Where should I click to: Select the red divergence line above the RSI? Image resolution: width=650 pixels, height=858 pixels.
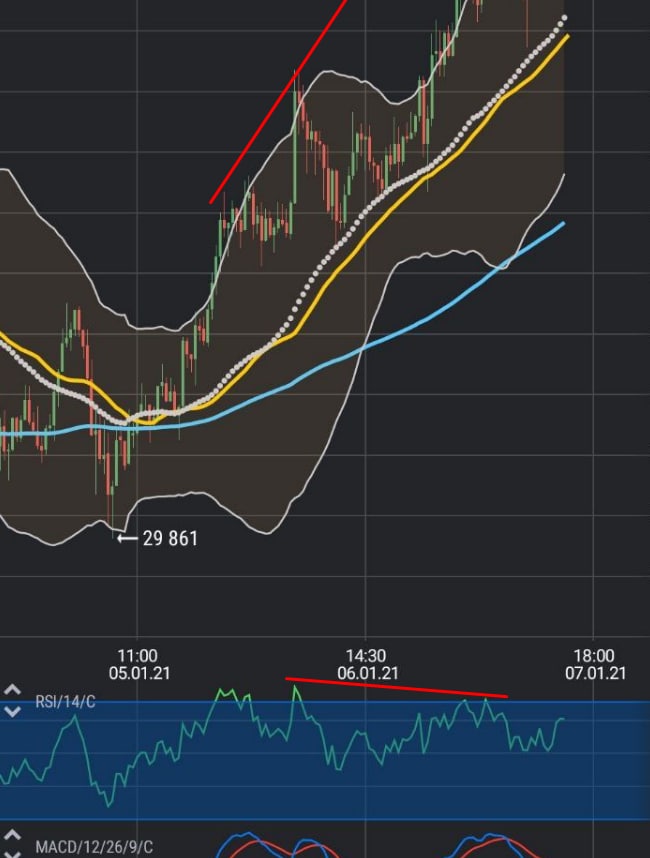397,688
